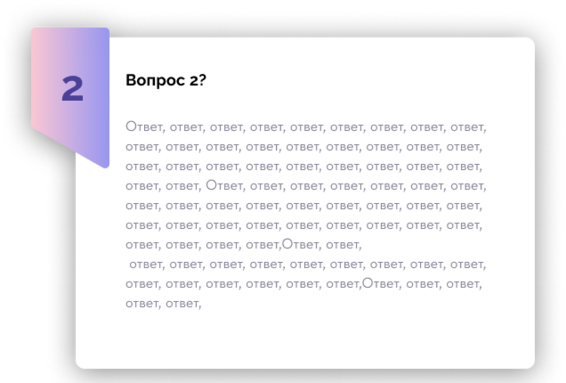
Task: Click the second word "ответ," of the first line
Action: 187,128
